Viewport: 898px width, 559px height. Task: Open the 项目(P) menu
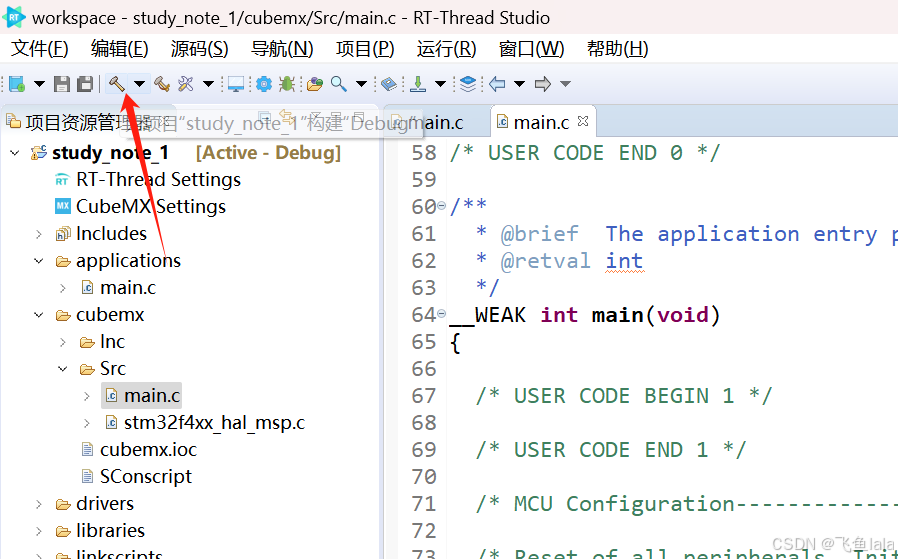coord(365,49)
